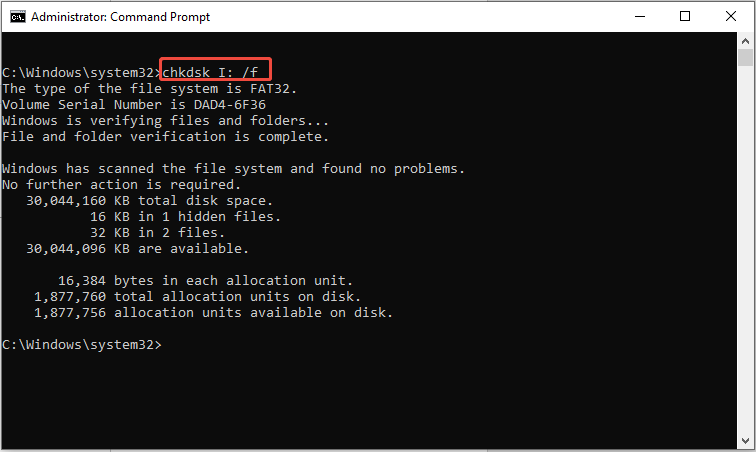Click the Volume Serial Number DAD4-6F36 line
Viewport: 756px width, 452px height.
[133, 104]
